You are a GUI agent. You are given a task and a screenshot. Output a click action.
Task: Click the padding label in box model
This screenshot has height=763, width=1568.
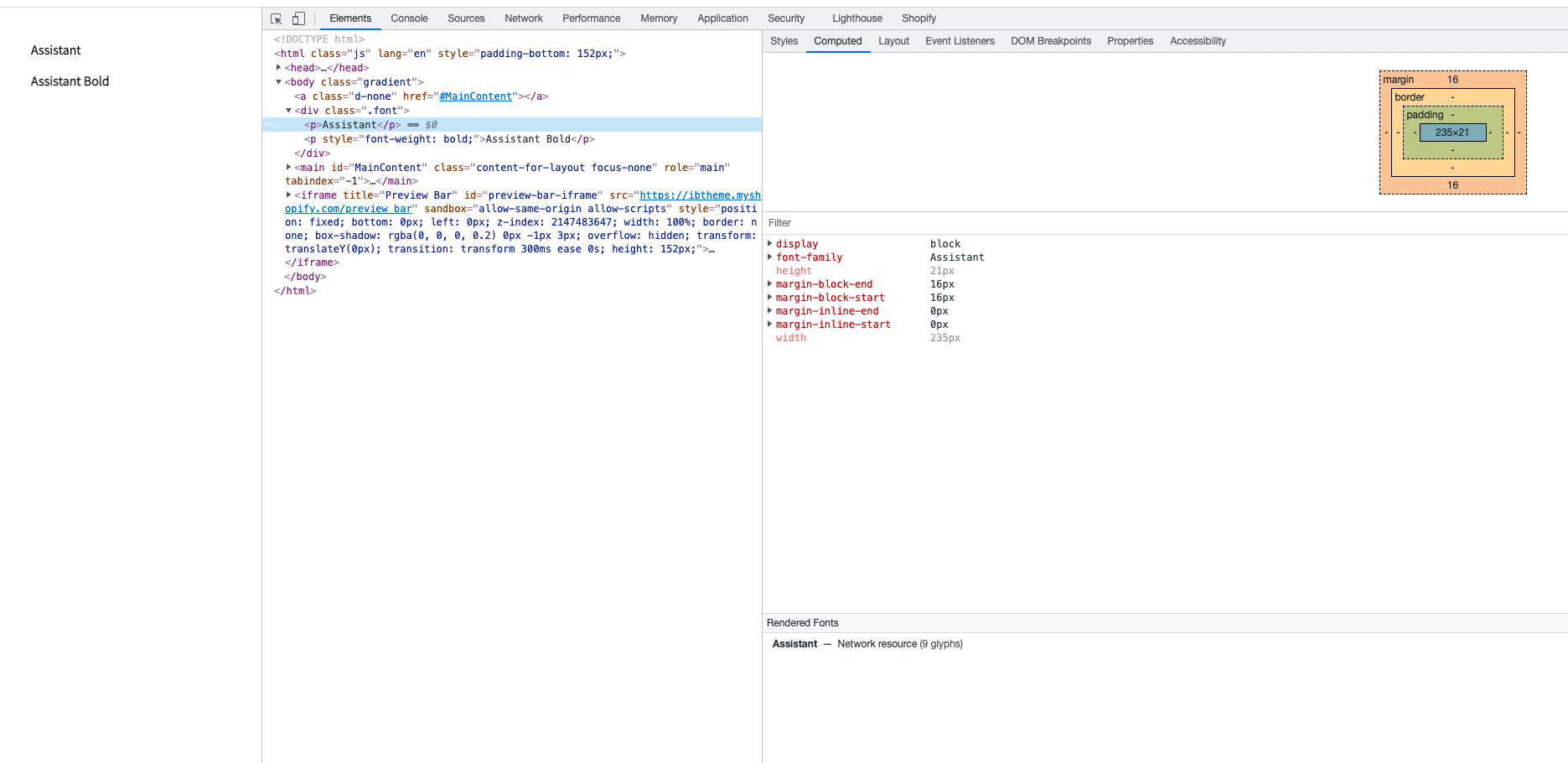click(x=1425, y=115)
